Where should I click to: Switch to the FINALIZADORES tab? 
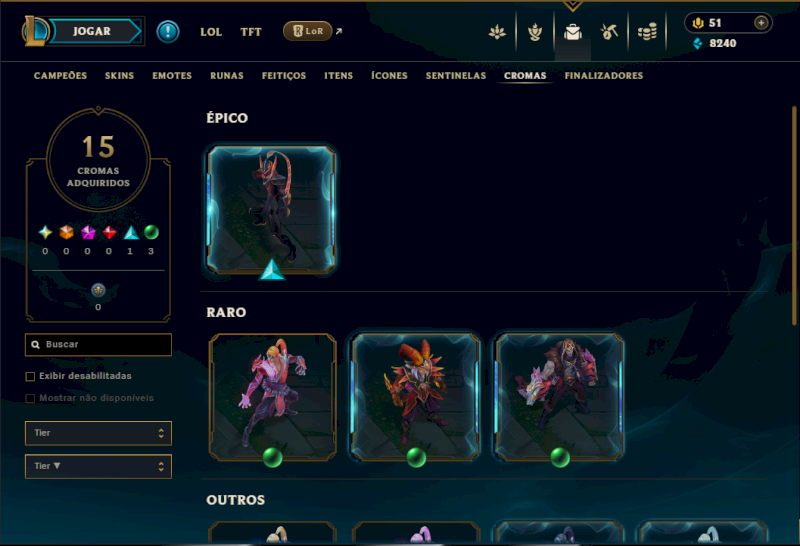coord(604,76)
